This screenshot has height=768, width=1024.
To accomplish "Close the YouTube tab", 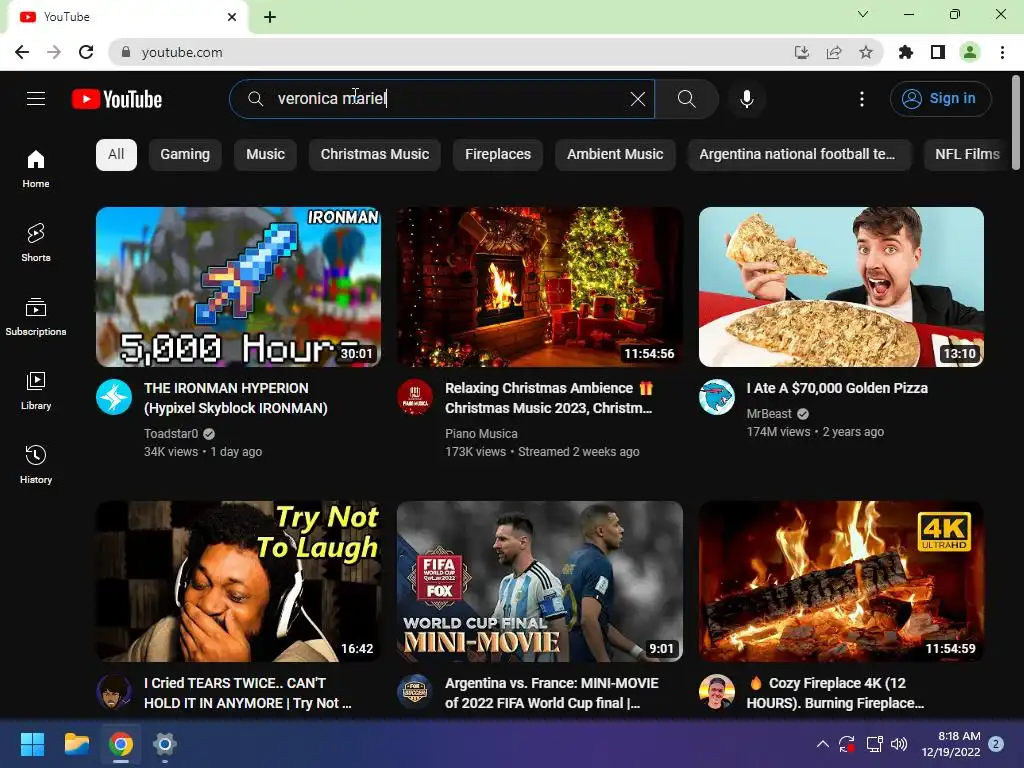I will coord(232,17).
